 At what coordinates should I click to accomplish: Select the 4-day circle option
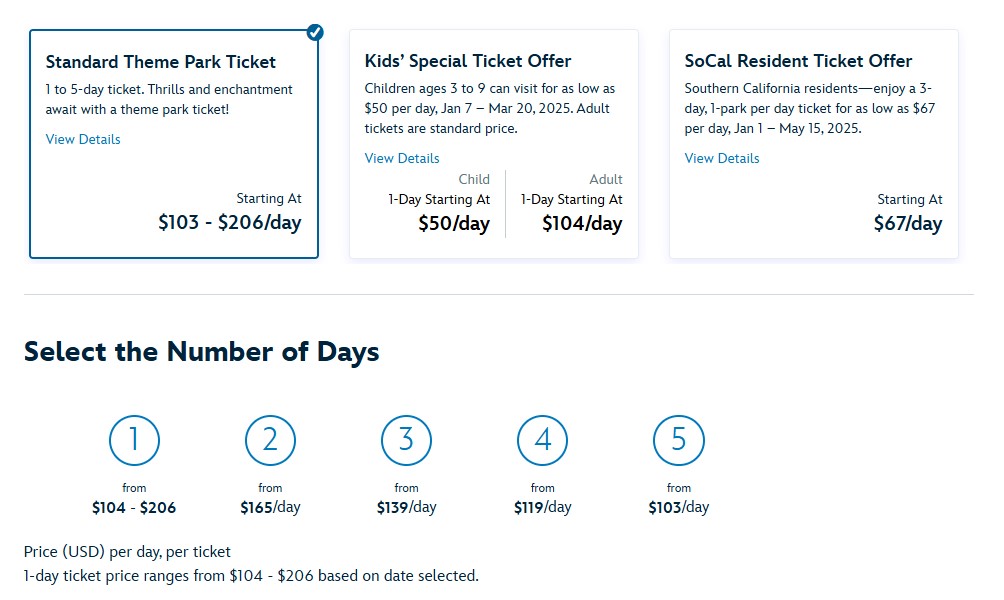pyautogui.click(x=542, y=440)
